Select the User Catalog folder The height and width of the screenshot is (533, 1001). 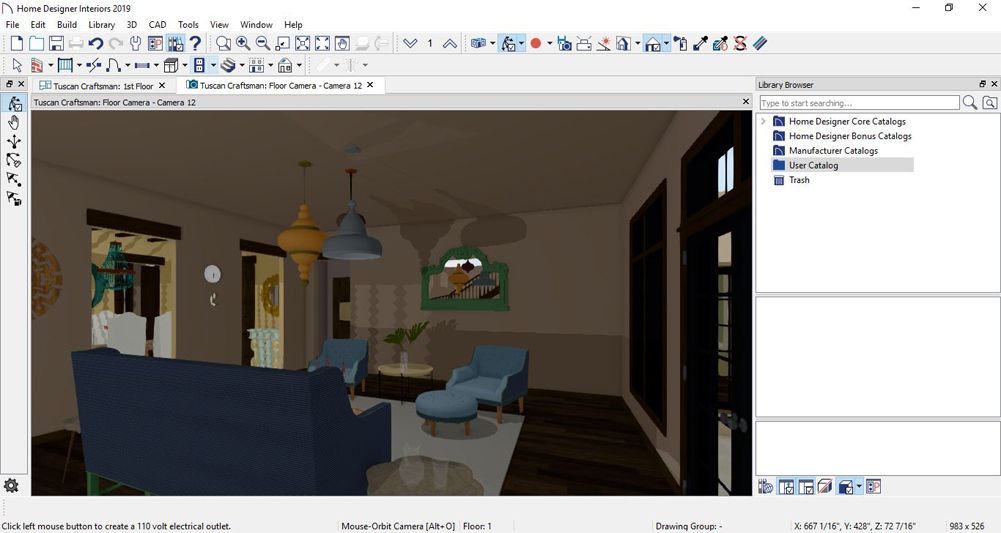[x=813, y=165]
